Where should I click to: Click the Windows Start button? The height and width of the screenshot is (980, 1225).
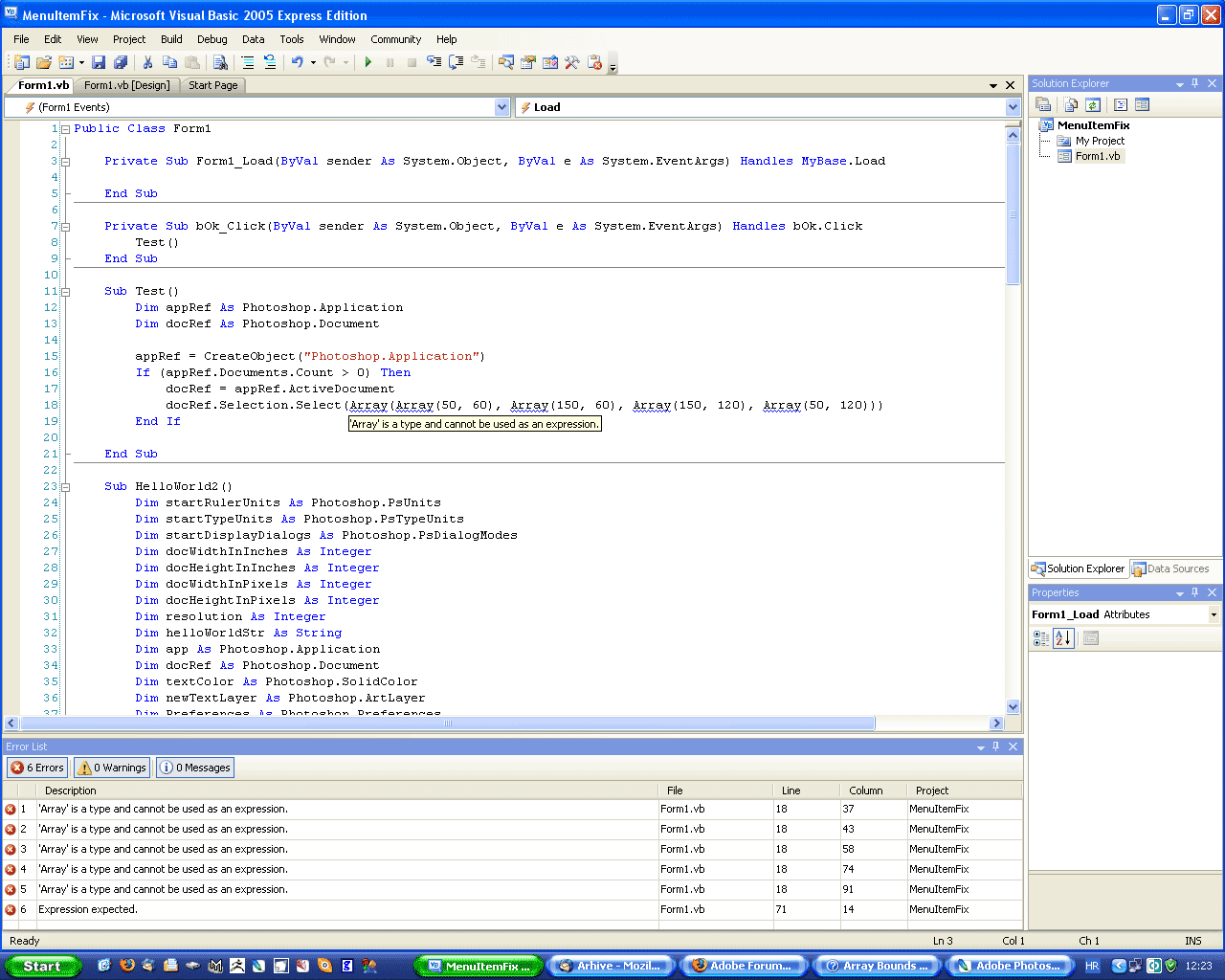click(x=42, y=966)
